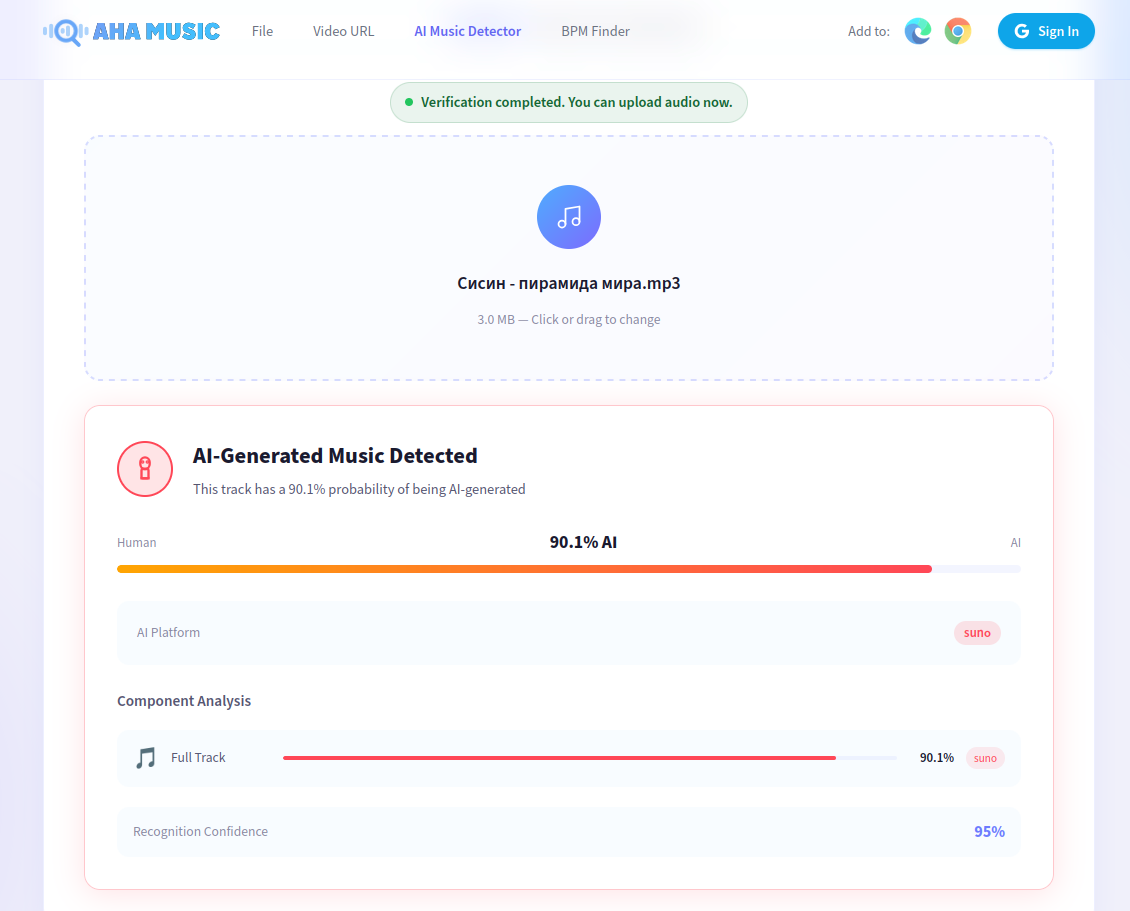Click the 95% confidence value
The height and width of the screenshot is (911, 1130).
[989, 831]
